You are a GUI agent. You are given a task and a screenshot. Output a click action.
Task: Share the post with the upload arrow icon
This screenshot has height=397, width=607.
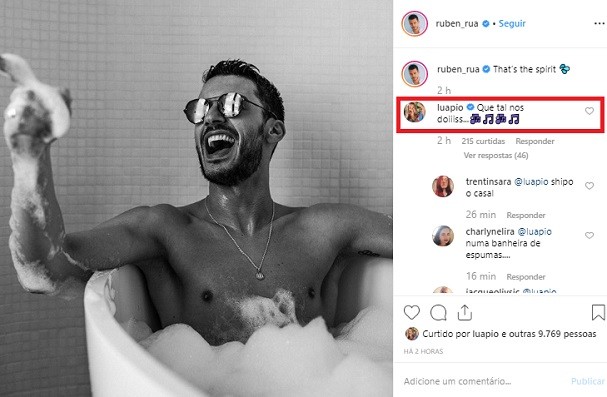465,313
